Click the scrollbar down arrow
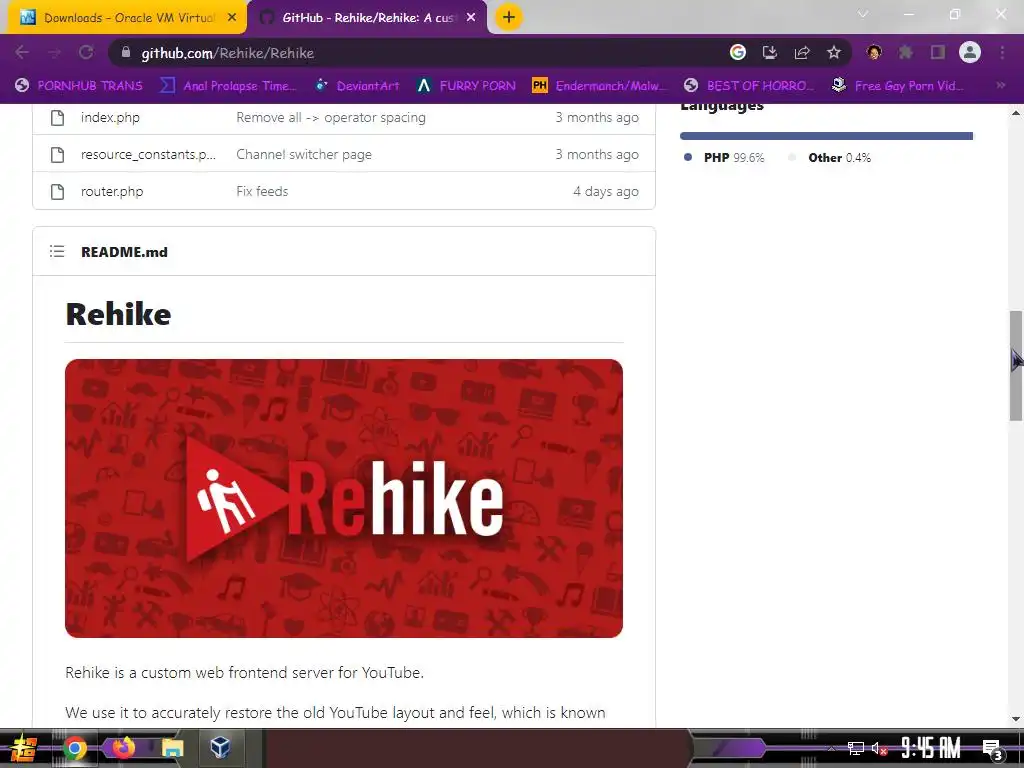Image resolution: width=1024 pixels, height=768 pixels. click(x=1016, y=719)
